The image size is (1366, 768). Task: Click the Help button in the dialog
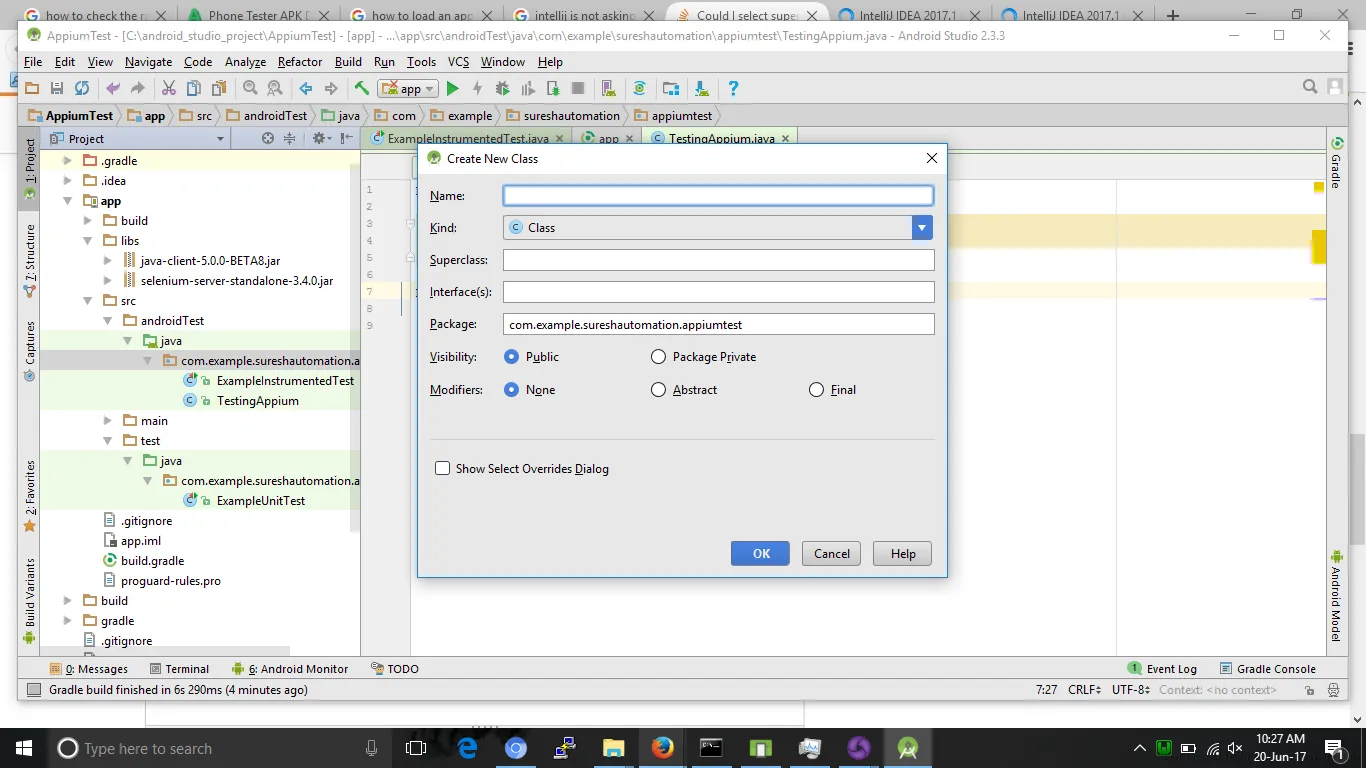tap(903, 554)
